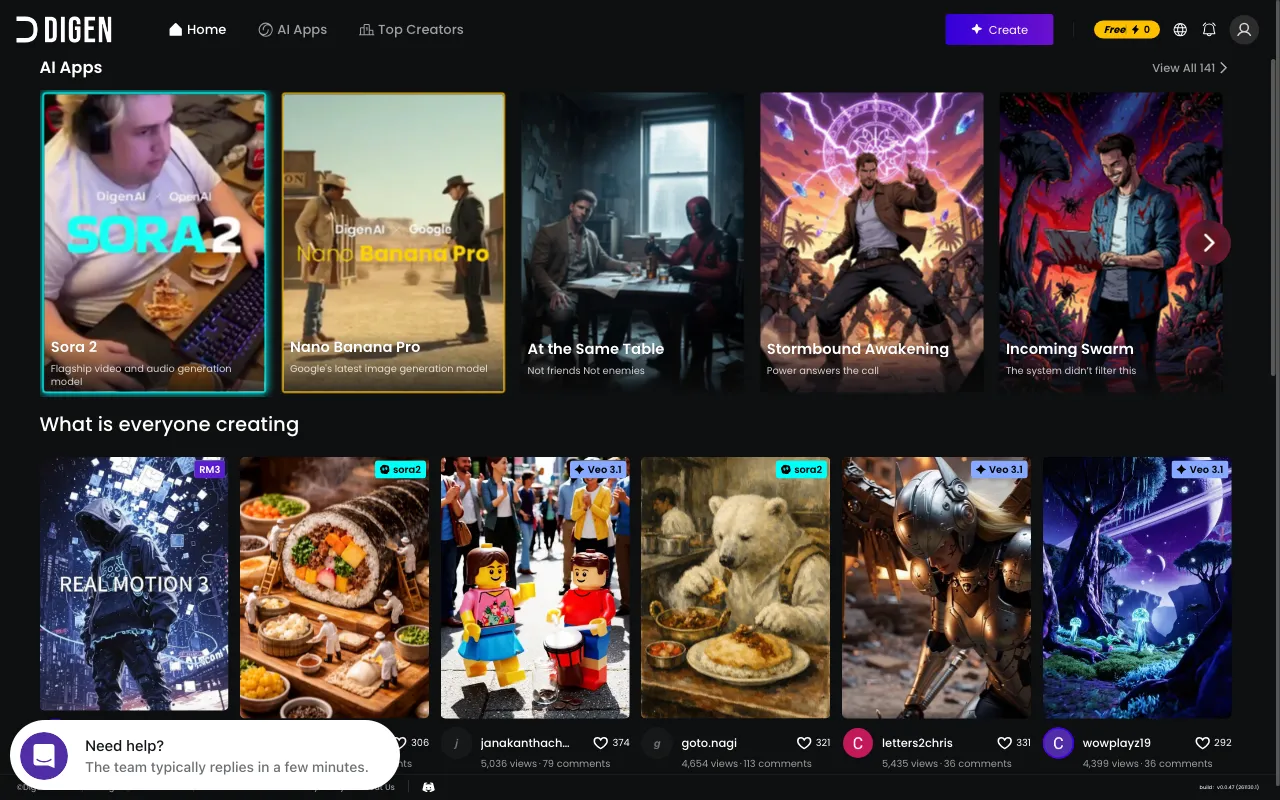The height and width of the screenshot is (800, 1280).
Task: Open the silver armored robot video
Action: pyautogui.click(x=936, y=588)
